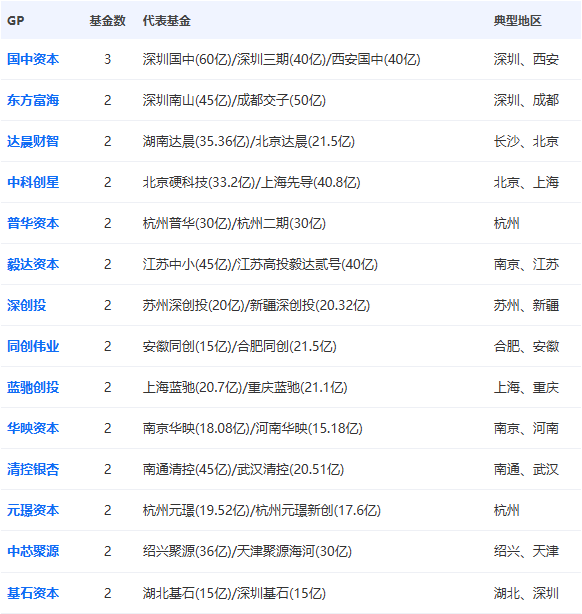
Task: Select the 湖北基石(15亿)/深圳基石(15亿) cell
Action: 234,593
